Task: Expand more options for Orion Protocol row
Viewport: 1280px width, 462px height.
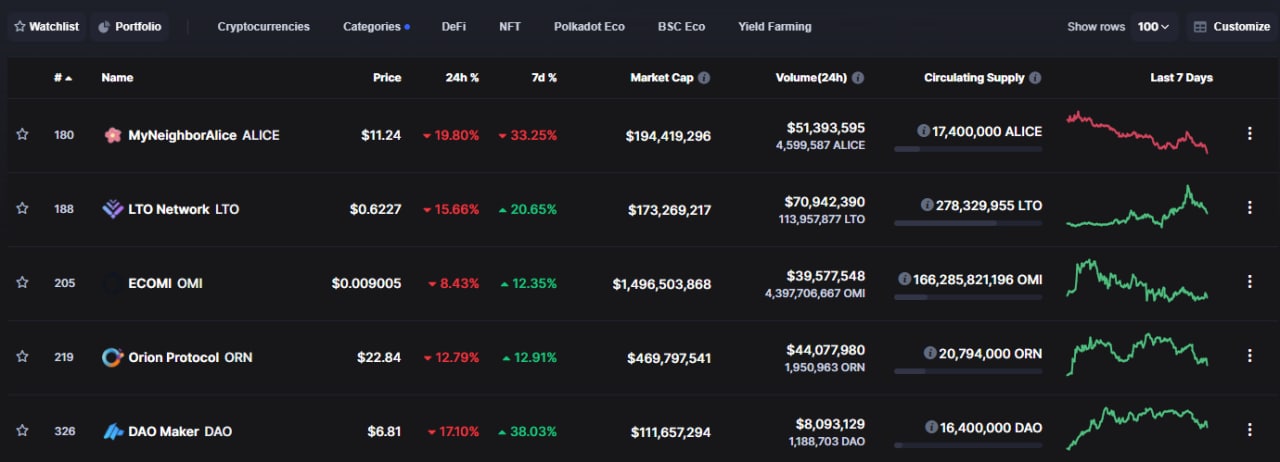Action: [1249, 356]
